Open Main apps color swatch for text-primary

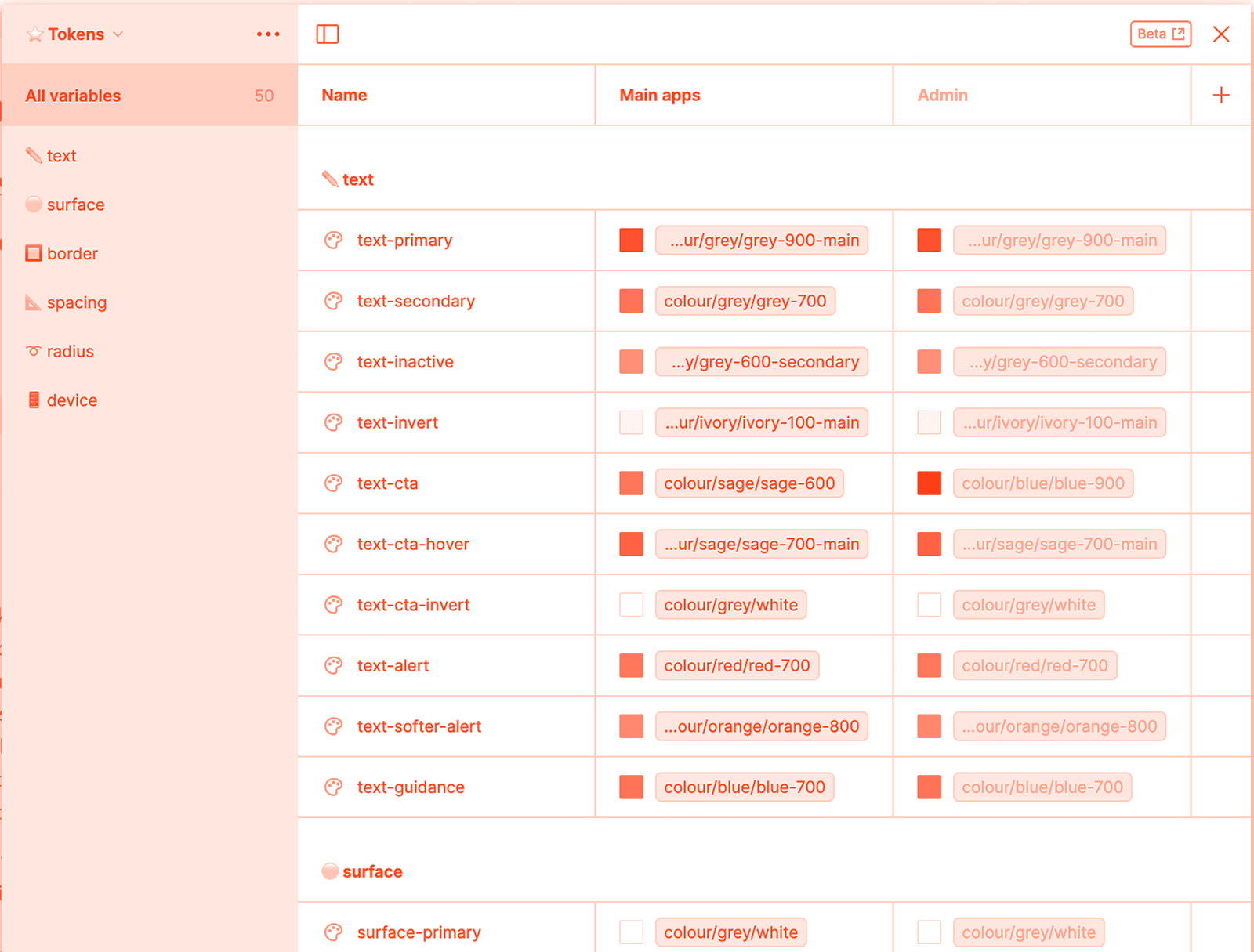(x=631, y=241)
